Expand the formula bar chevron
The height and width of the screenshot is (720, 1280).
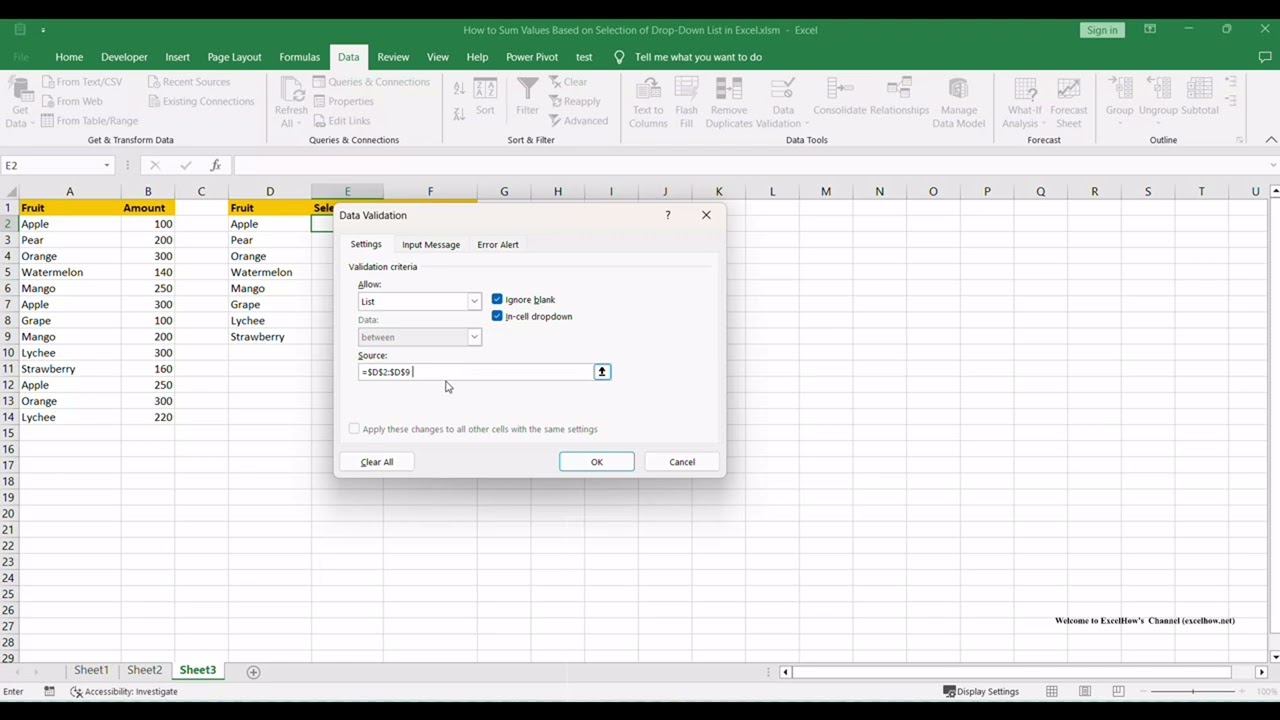1273,165
